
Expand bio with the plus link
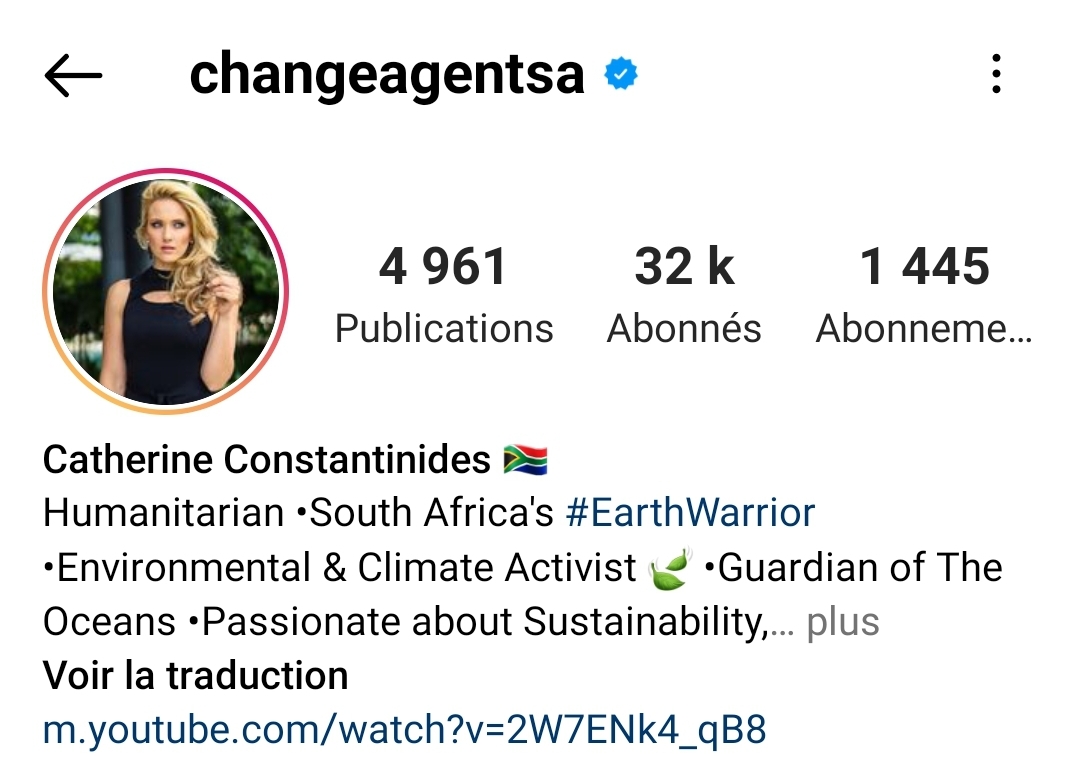pos(842,622)
